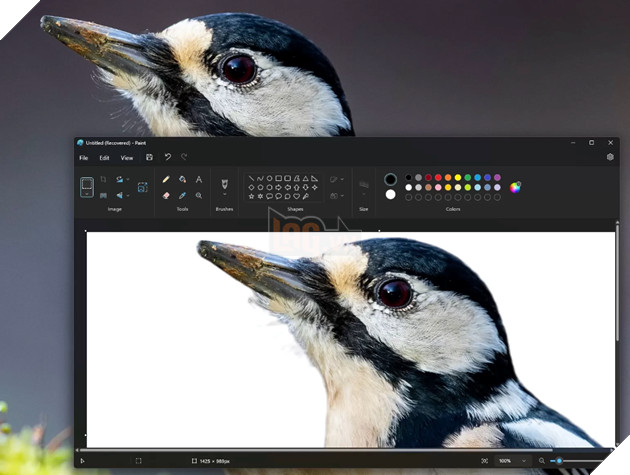Image resolution: width=630 pixels, height=475 pixels.
Task: Expand the Brushes dropdown arrow
Action: (225, 195)
